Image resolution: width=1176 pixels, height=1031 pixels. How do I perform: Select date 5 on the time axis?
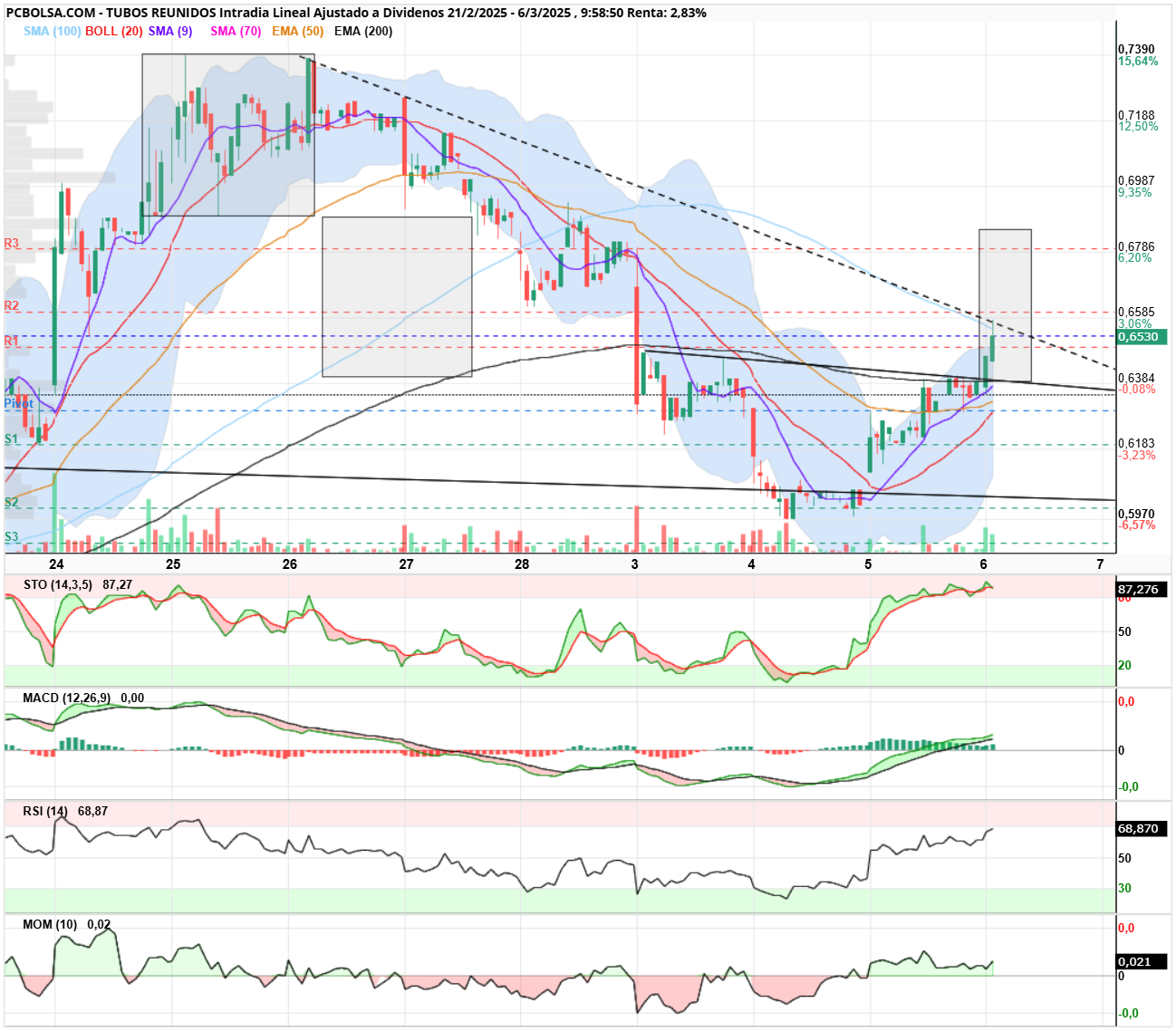point(868,564)
